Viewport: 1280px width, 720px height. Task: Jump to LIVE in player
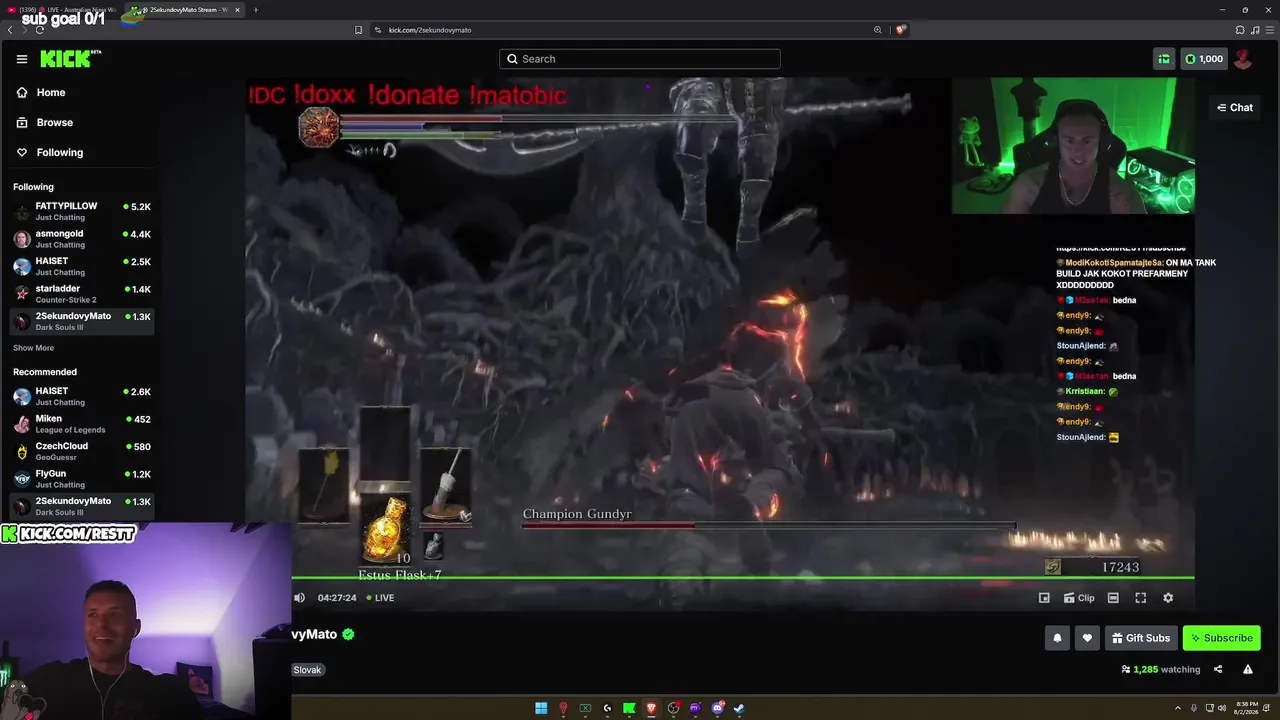pos(380,598)
